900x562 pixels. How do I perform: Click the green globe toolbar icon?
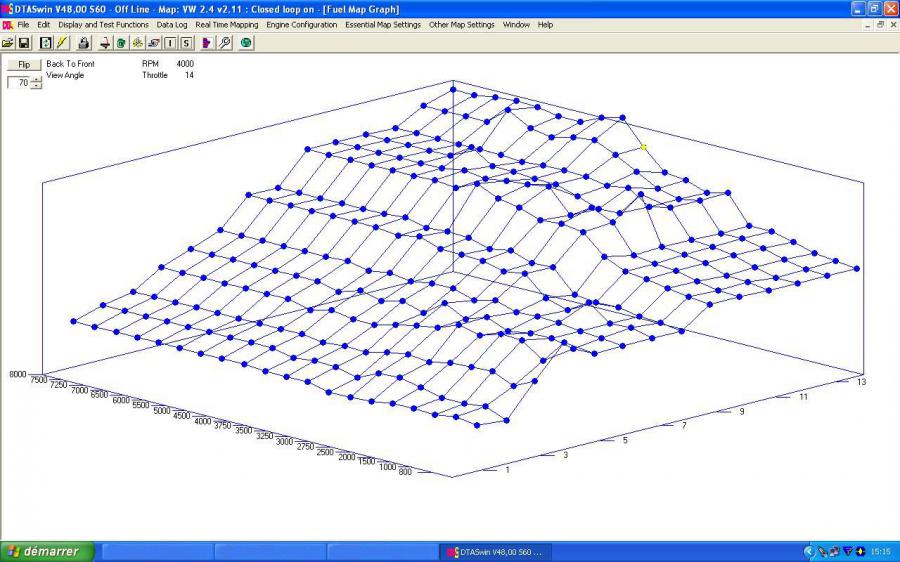[246, 43]
